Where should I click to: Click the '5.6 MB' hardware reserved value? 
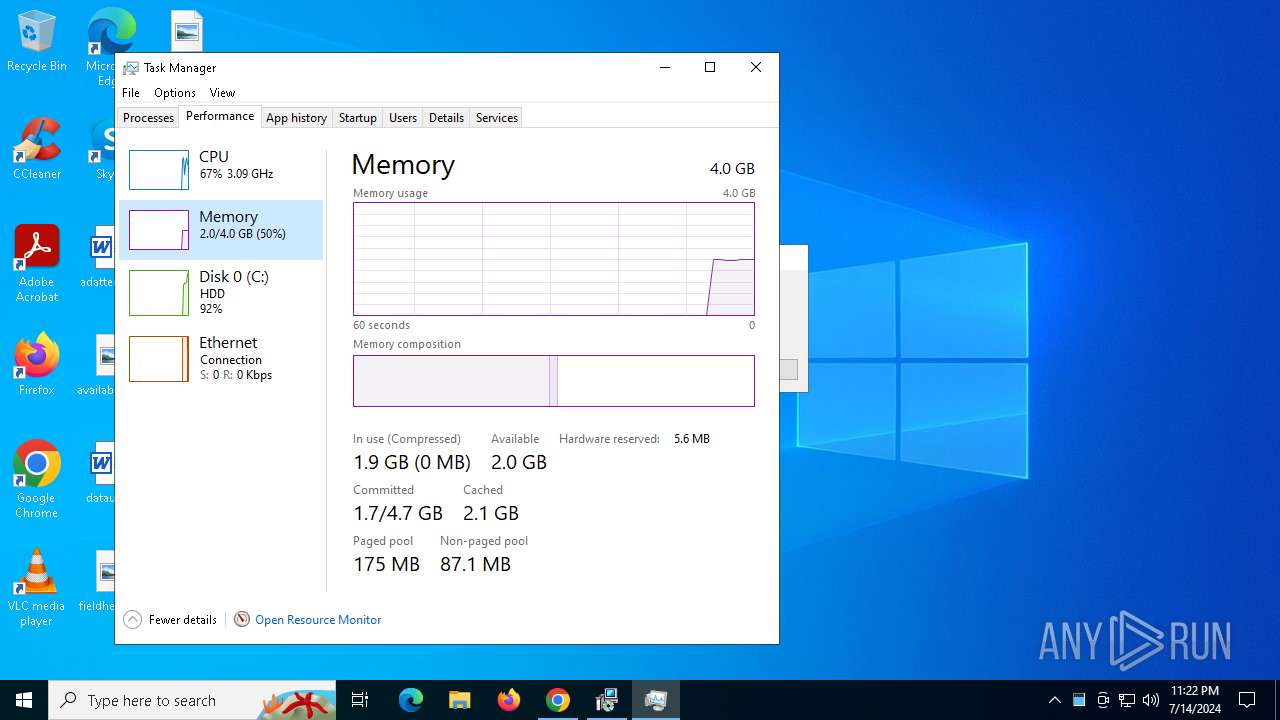pos(692,439)
